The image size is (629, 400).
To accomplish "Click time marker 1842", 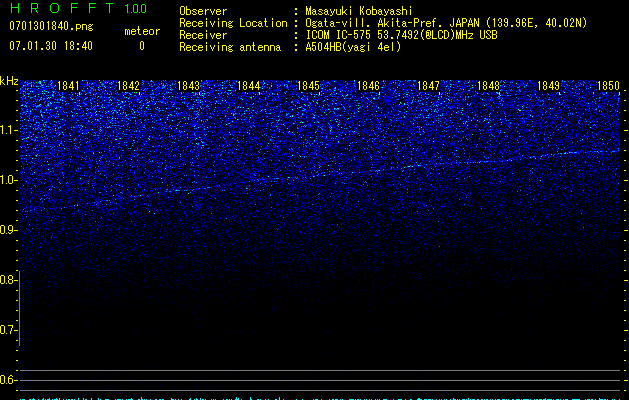I will 128,86.
